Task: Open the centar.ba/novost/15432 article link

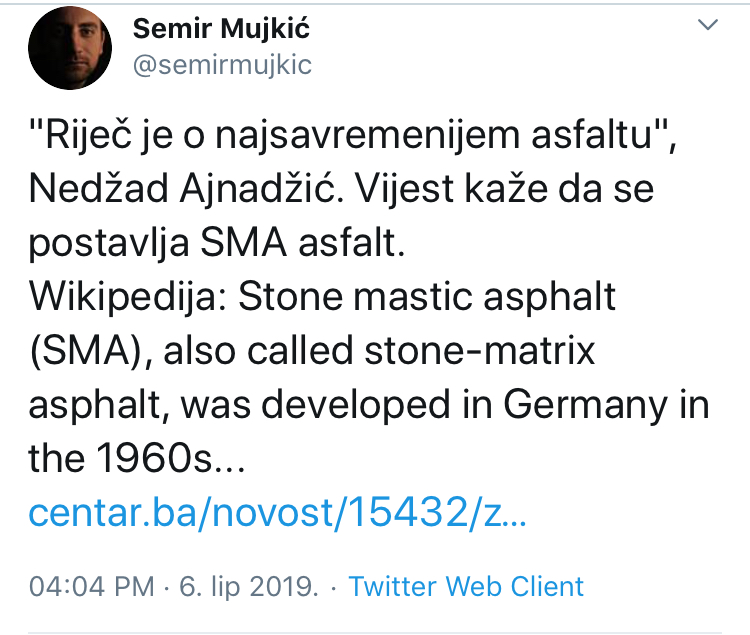Action: pyautogui.click(x=277, y=512)
